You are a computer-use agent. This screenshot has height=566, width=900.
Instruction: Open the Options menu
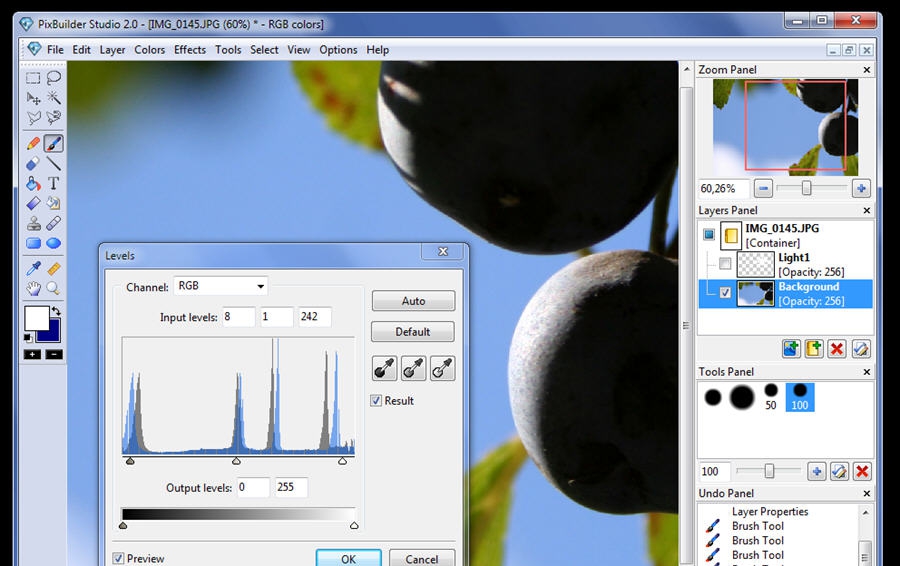click(x=338, y=50)
